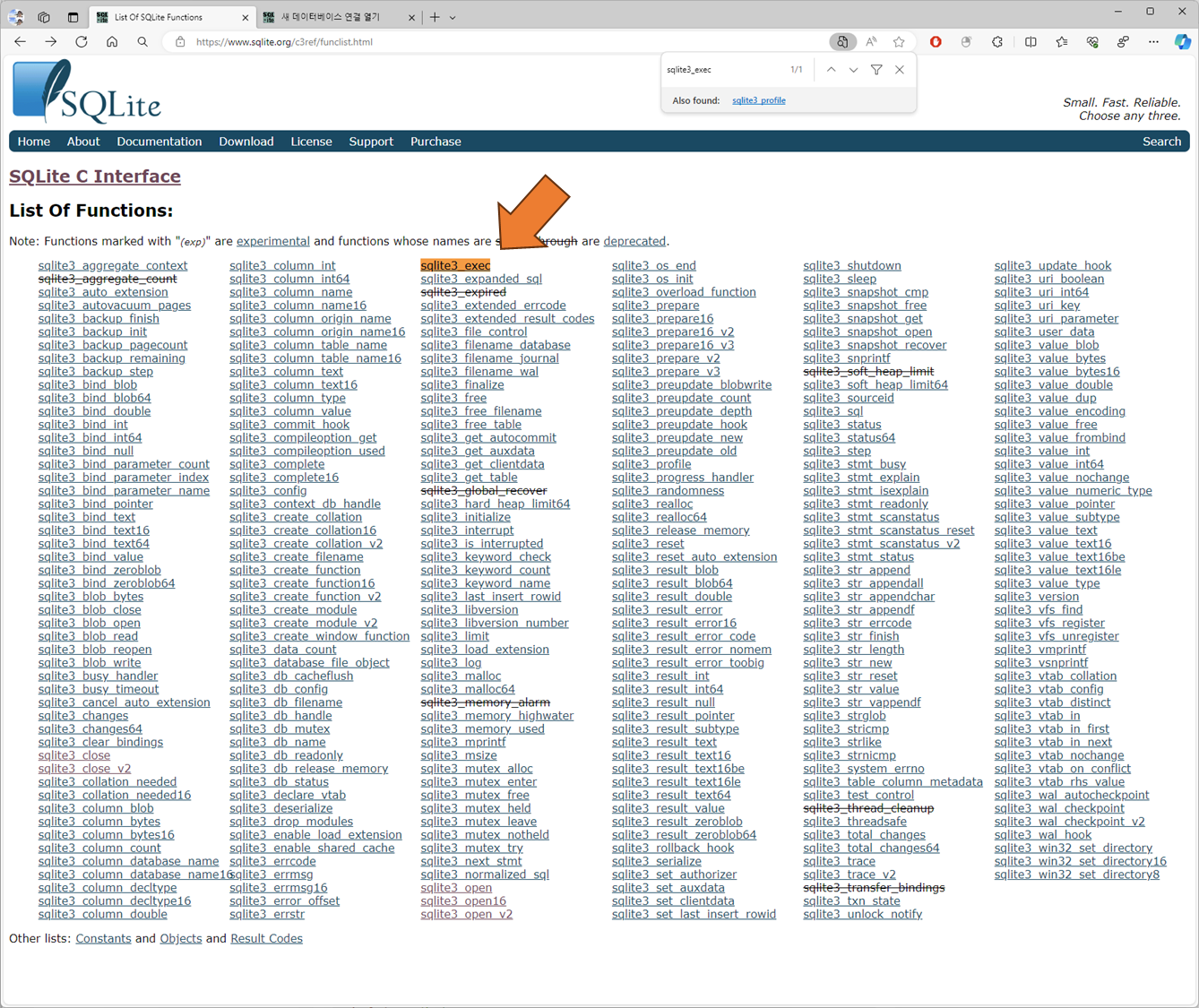Open the sqlite3_finalize link
The image size is (1199, 1008).
click(462, 384)
